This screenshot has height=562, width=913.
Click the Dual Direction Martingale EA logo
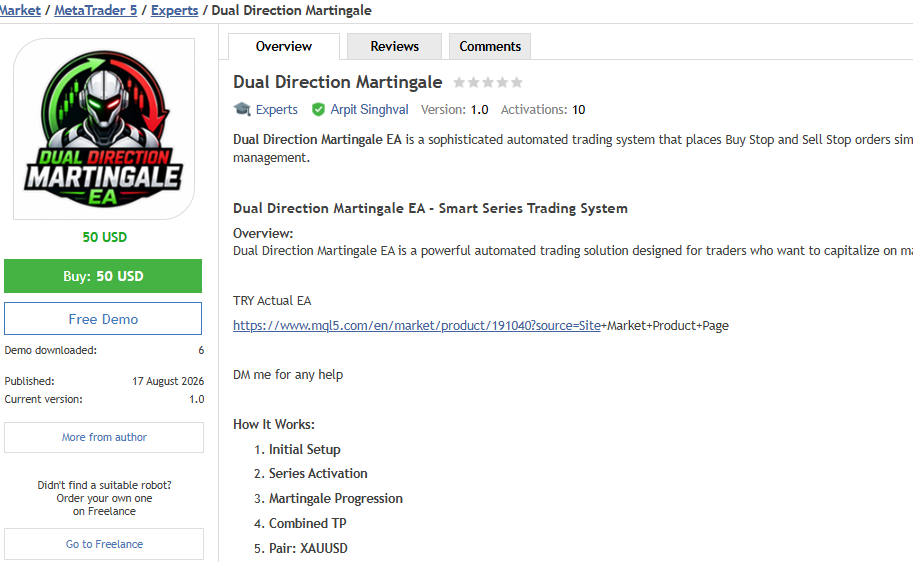tap(104, 129)
